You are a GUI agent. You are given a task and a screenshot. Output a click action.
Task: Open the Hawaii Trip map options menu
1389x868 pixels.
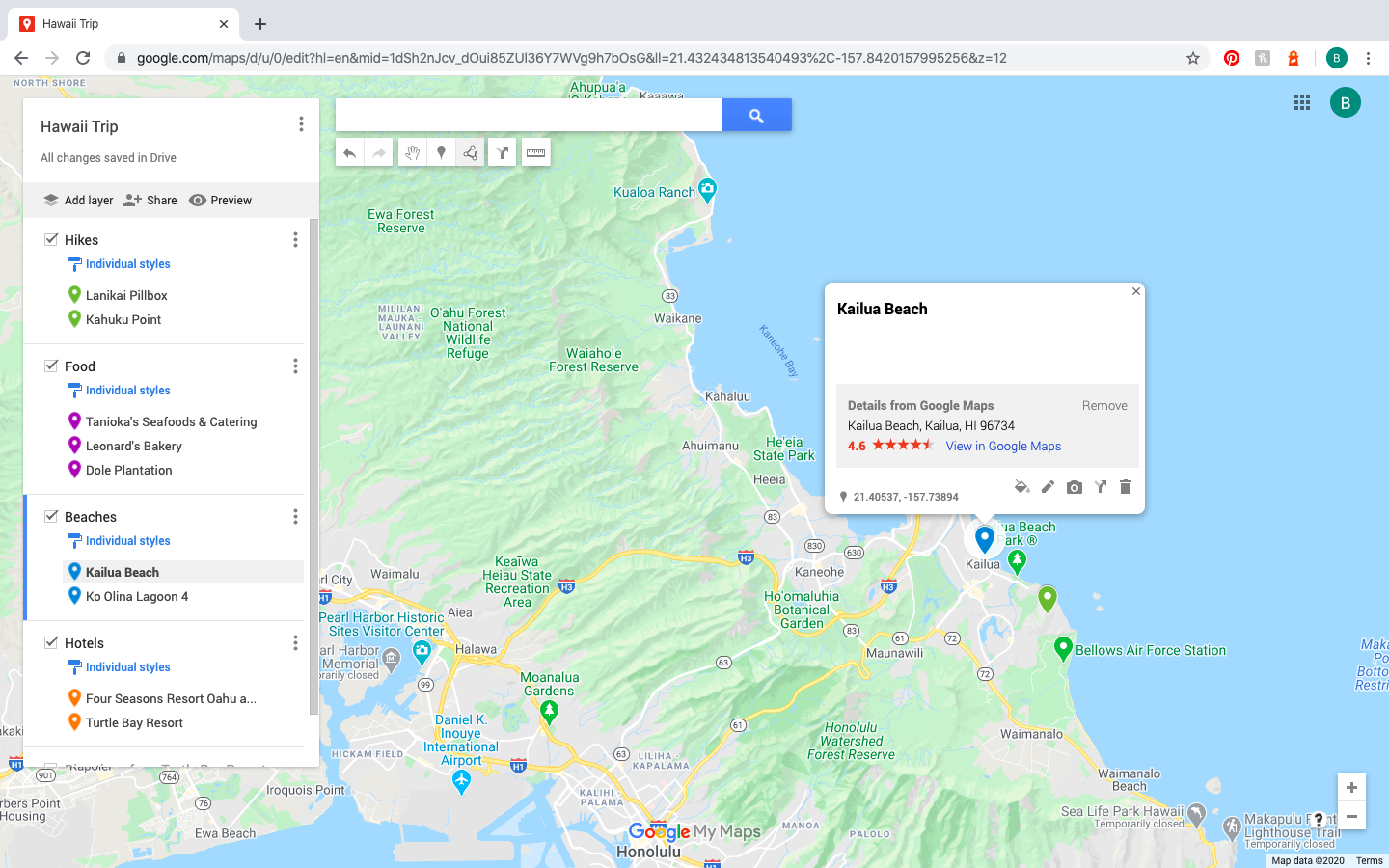pyautogui.click(x=301, y=124)
